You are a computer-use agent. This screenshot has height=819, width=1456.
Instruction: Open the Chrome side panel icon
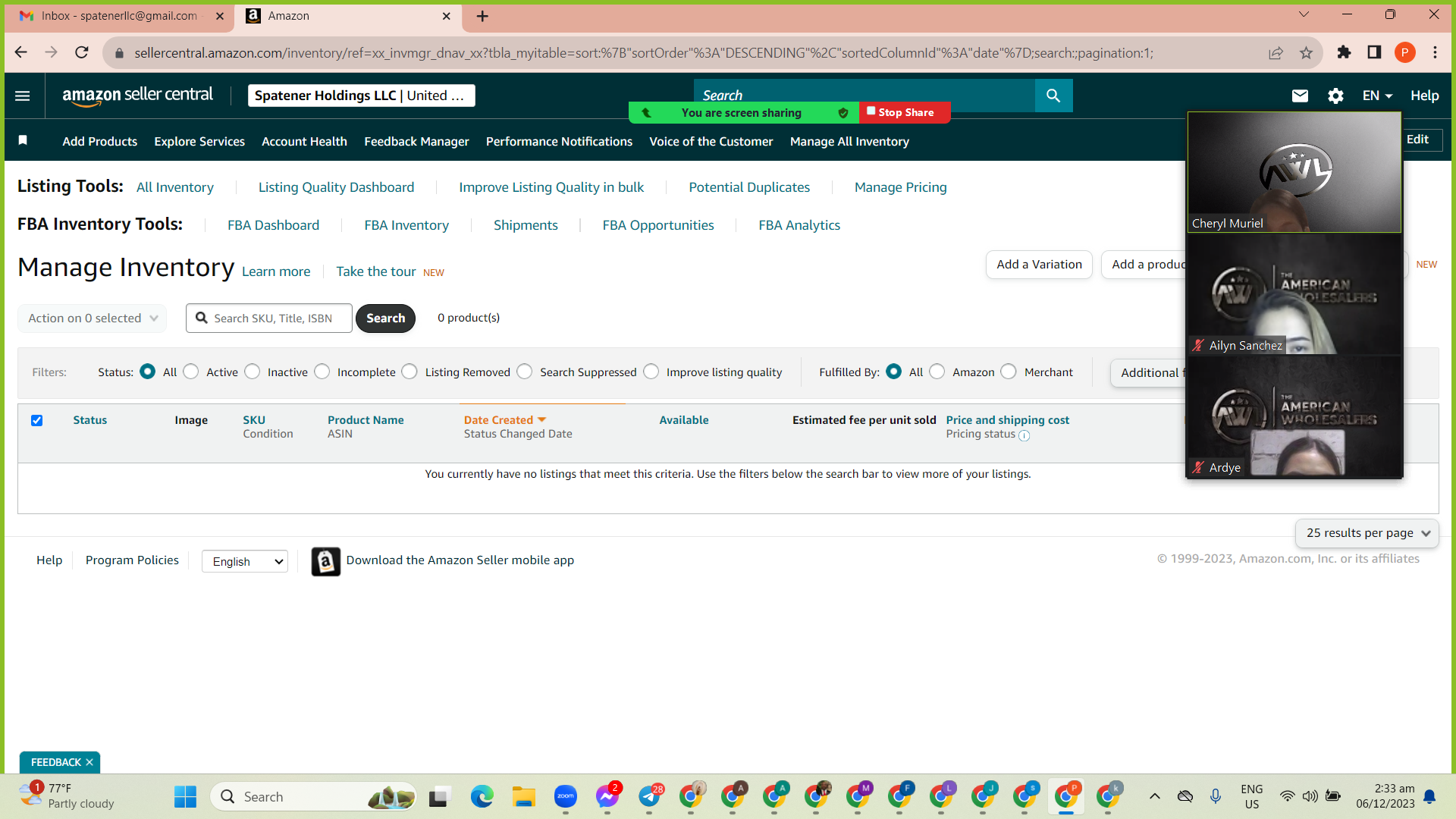tap(1374, 52)
